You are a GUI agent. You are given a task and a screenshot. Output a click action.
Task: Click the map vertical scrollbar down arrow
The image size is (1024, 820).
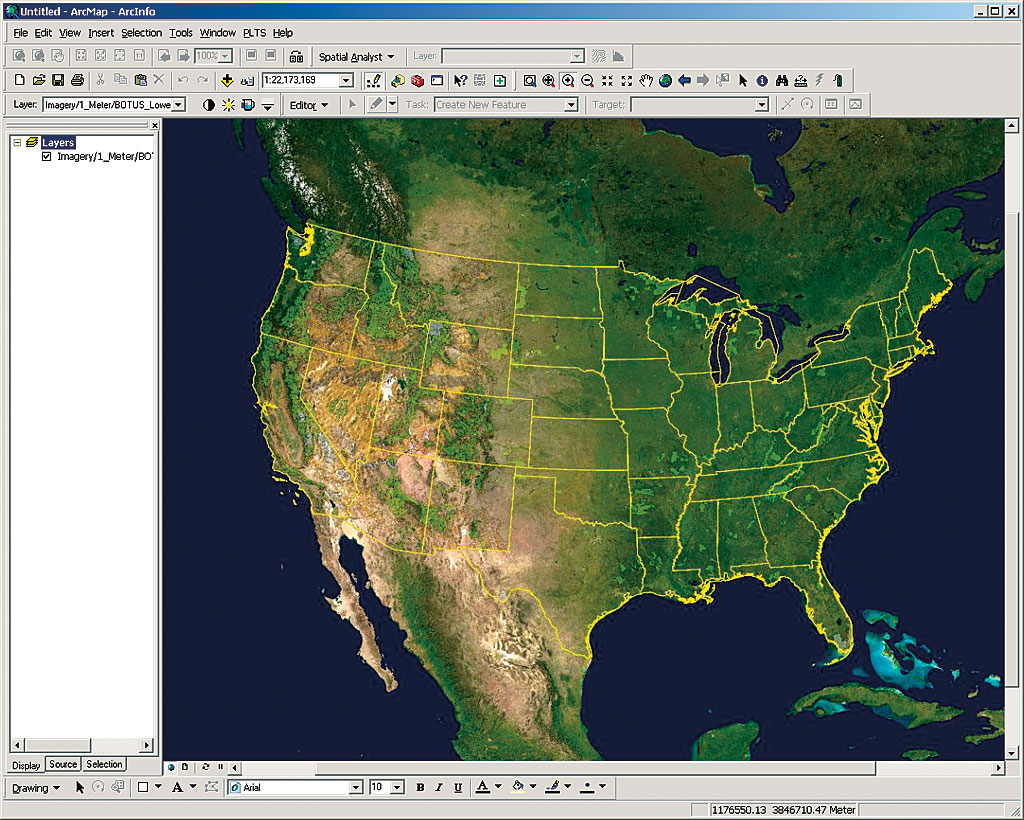[x=1011, y=753]
